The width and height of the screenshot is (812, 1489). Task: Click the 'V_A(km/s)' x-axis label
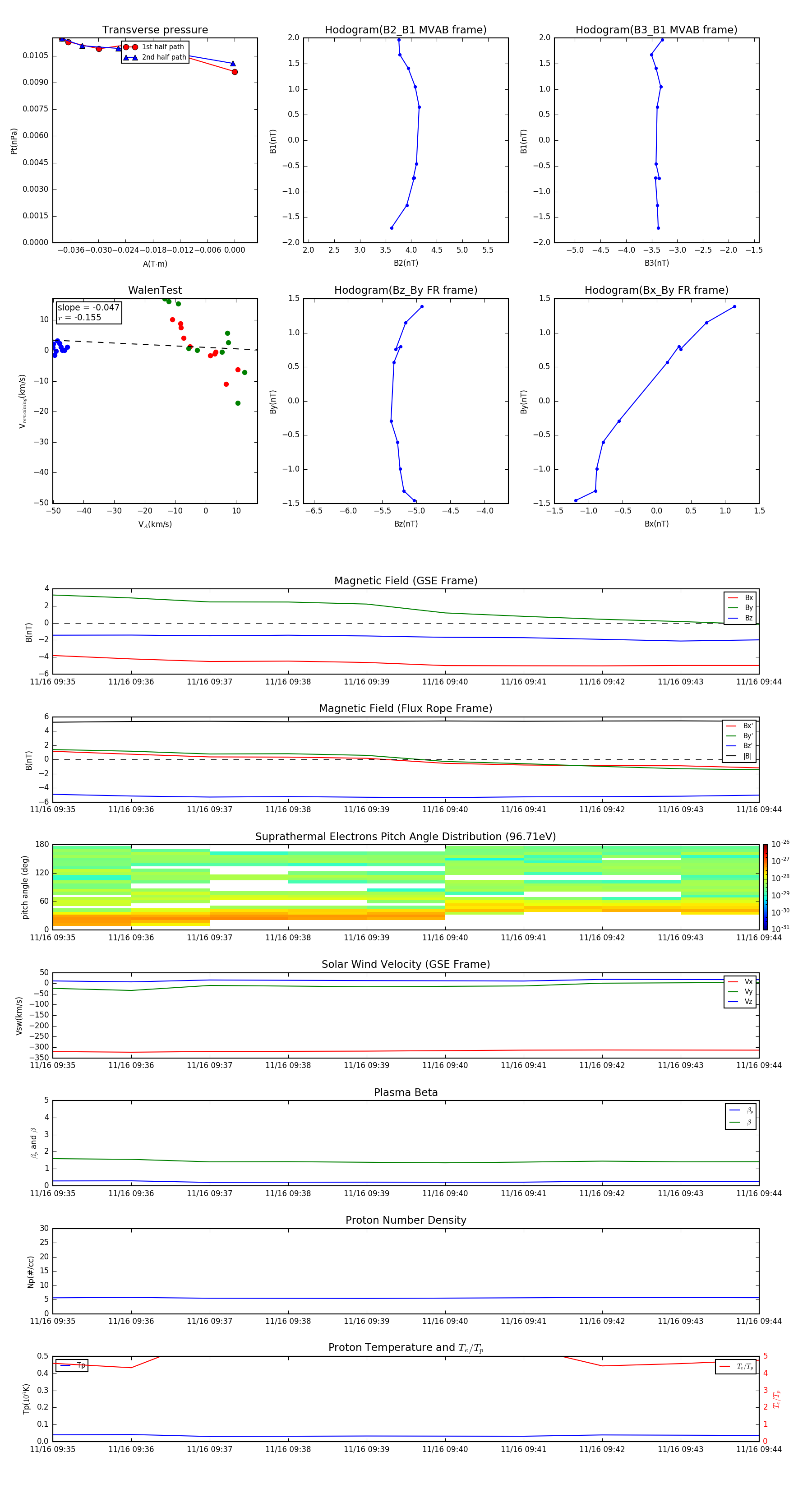(155, 524)
